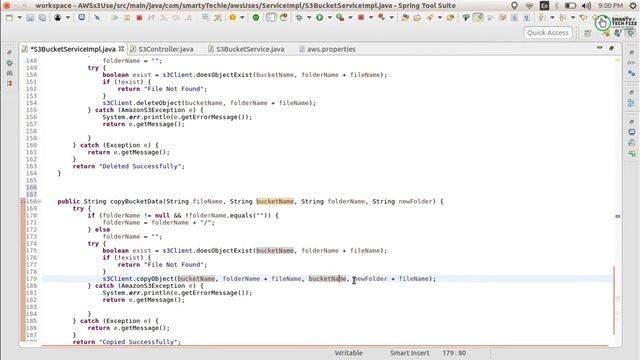Open dropdown beside red stop icon

click(x=371, y=18)
